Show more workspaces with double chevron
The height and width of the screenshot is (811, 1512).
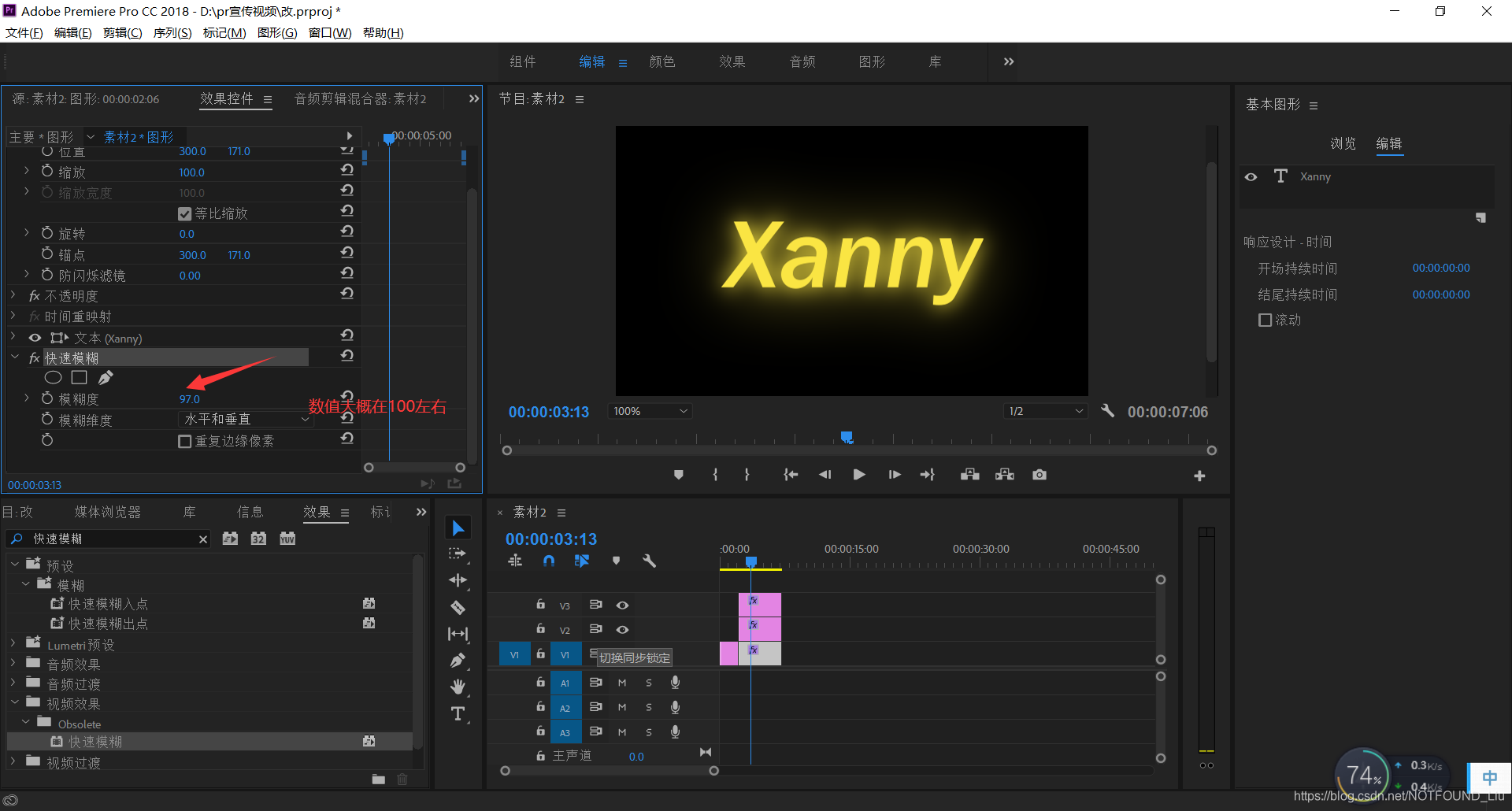pyautogui.click(x=1009, y=61)
